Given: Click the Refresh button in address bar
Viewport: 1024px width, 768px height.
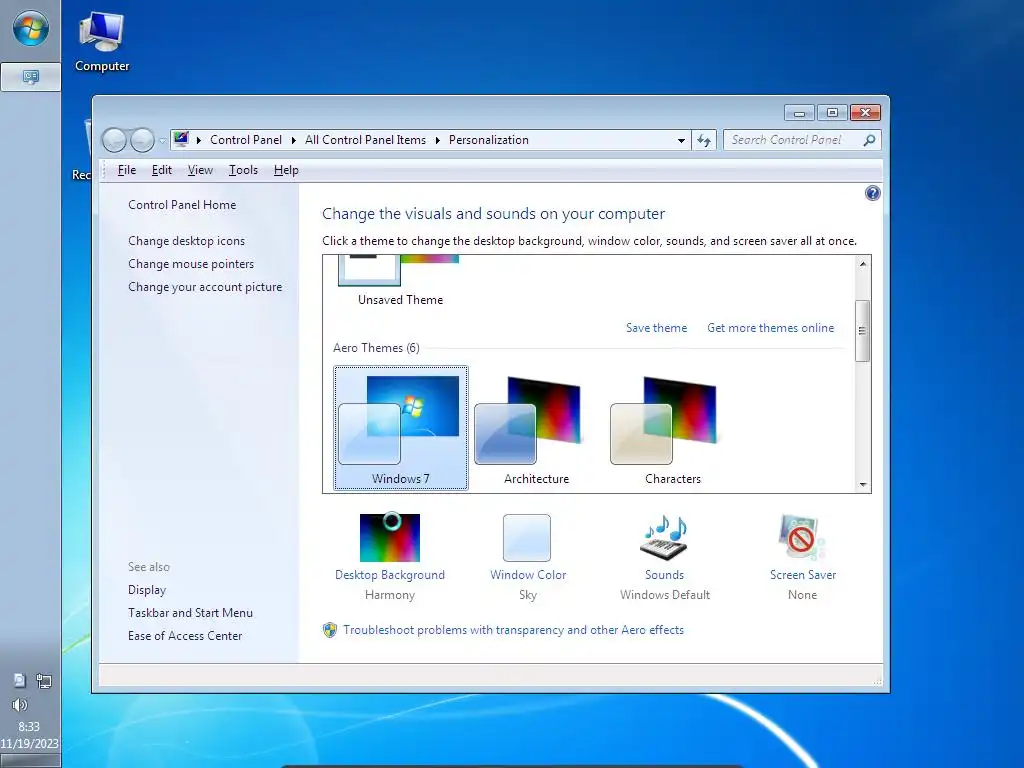Looking at the screenshot, I should click(x=704, y=140).
